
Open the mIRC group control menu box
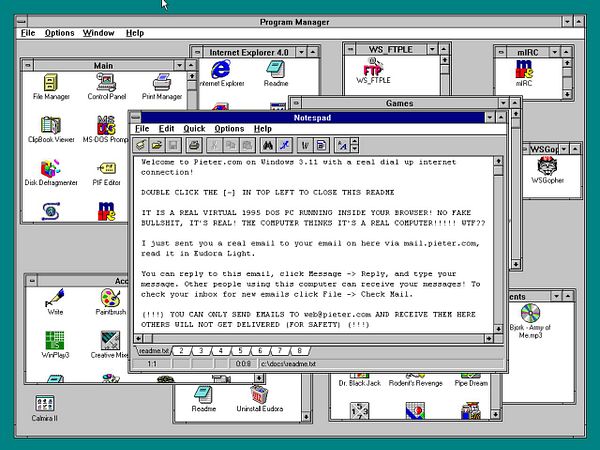pos(501,52)
